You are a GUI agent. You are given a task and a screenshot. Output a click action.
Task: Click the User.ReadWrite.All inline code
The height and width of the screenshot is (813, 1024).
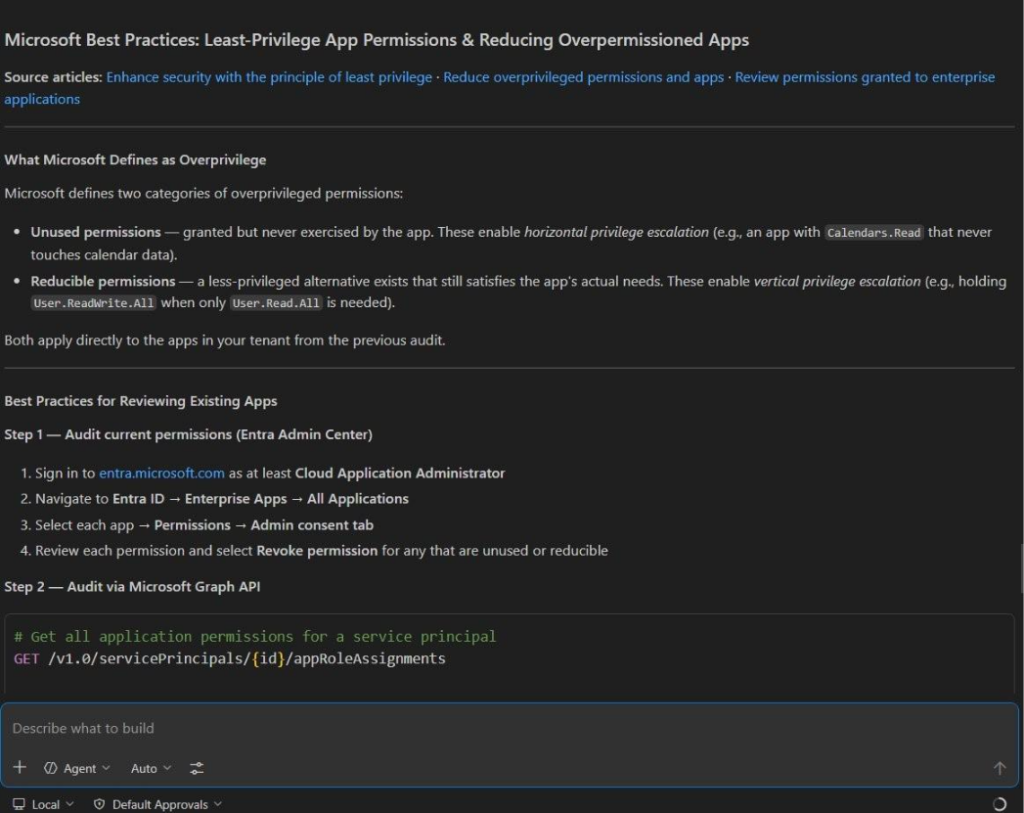(x=93, y=303)
